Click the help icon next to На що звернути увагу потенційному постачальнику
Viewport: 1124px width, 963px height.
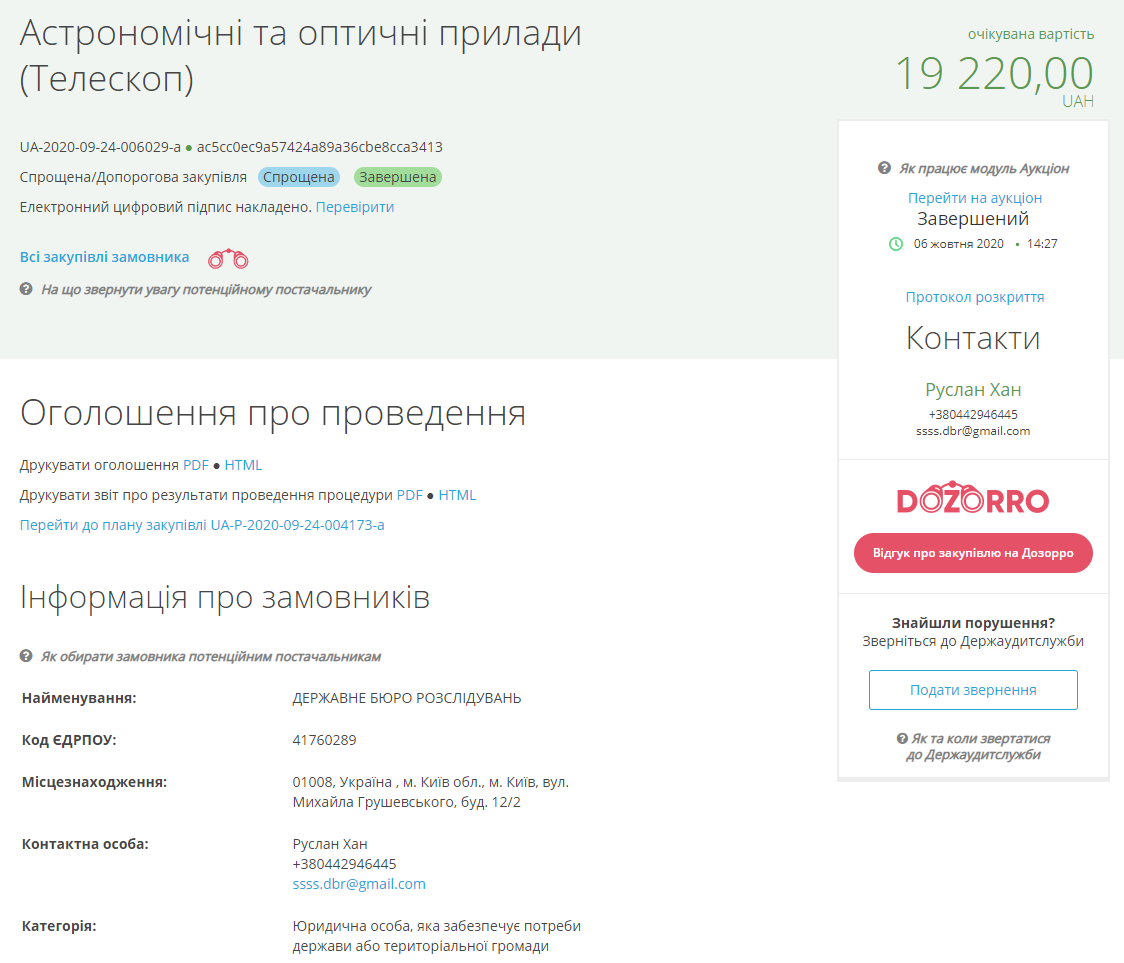tap(27, 289)
